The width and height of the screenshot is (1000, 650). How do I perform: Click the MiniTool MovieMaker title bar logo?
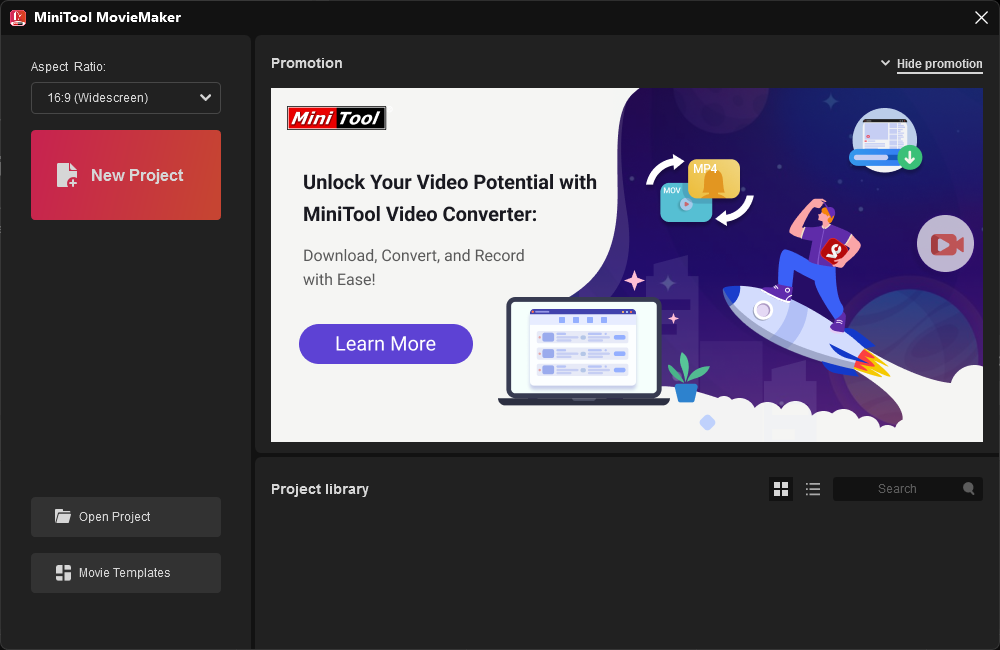tap(17, 17)
